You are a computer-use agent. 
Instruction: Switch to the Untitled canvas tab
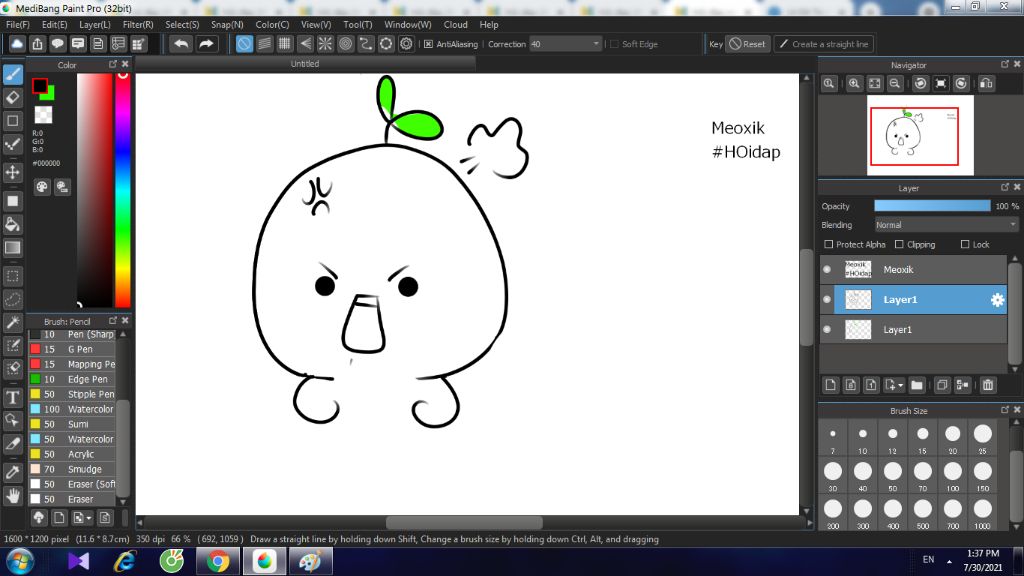point(305,64)
